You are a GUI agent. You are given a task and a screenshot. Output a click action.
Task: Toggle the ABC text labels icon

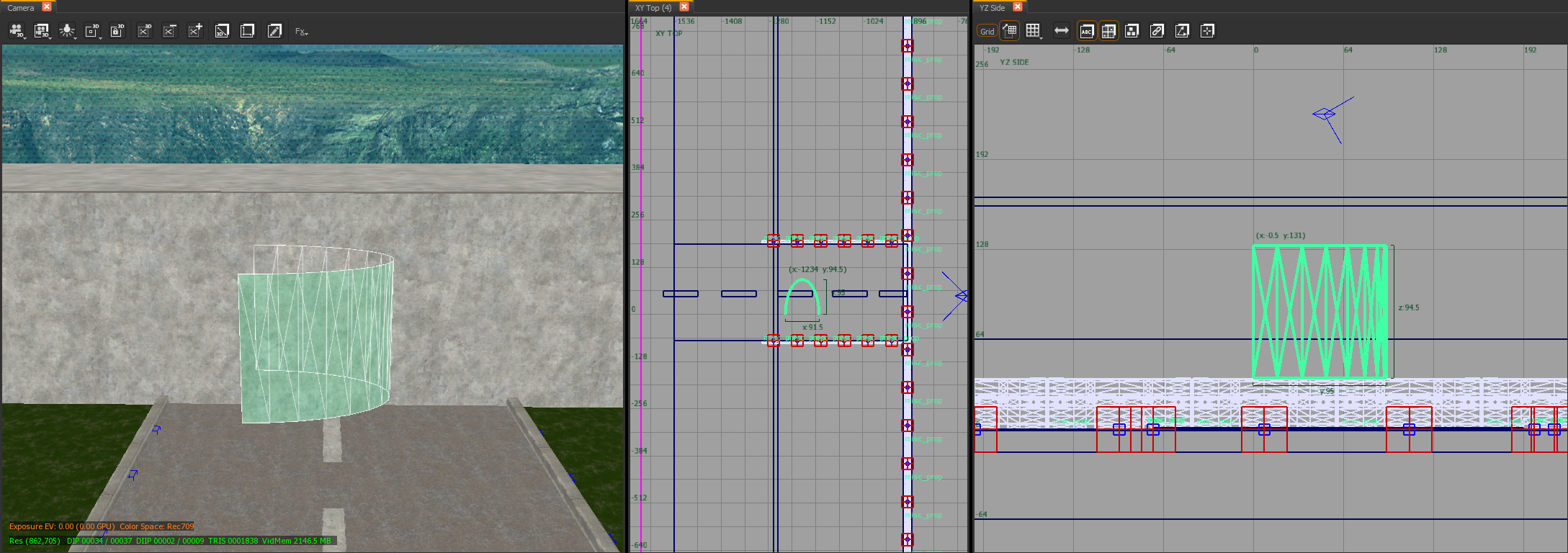[1087, 31]
